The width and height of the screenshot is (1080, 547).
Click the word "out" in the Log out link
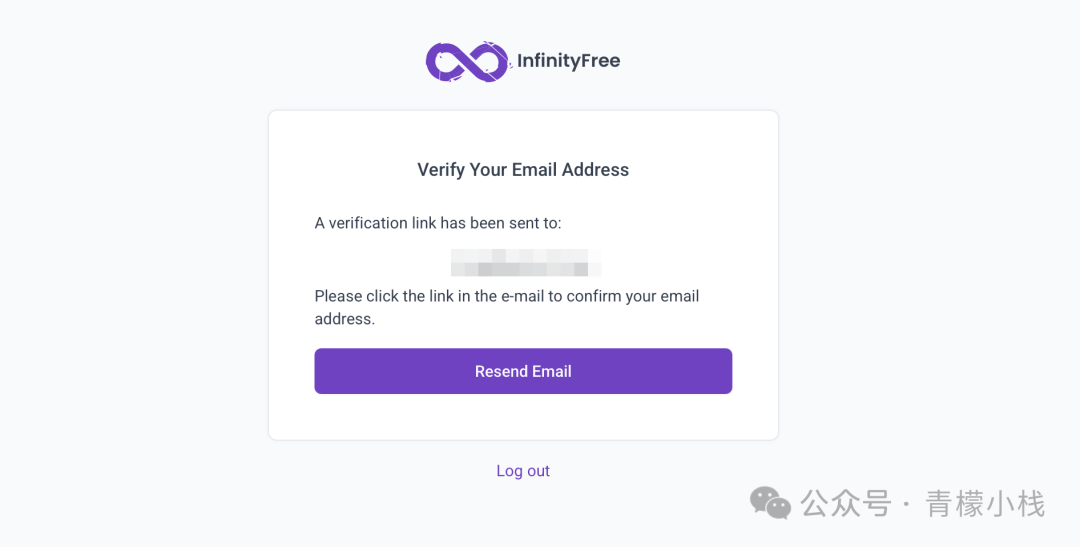[x=539, y=471]
